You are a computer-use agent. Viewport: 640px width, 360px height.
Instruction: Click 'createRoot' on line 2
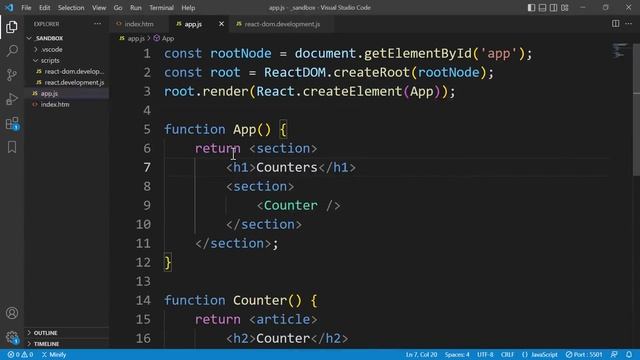coord(371,72)
